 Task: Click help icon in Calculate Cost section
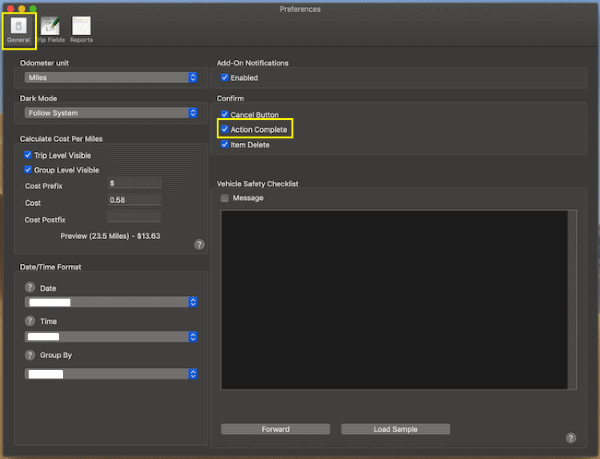click(199, 244)
